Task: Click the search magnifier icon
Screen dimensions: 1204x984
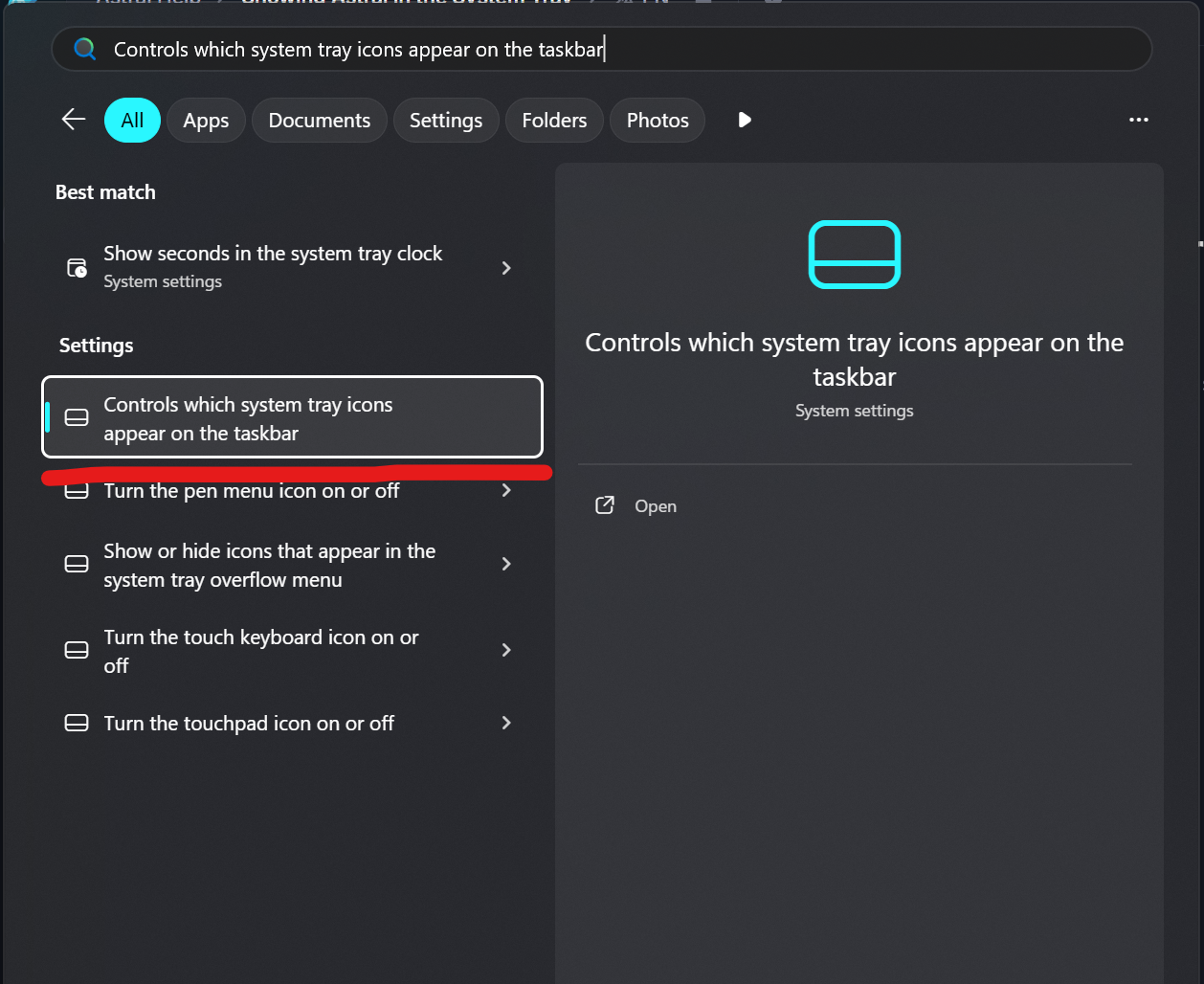Action: tap(84, 49)
